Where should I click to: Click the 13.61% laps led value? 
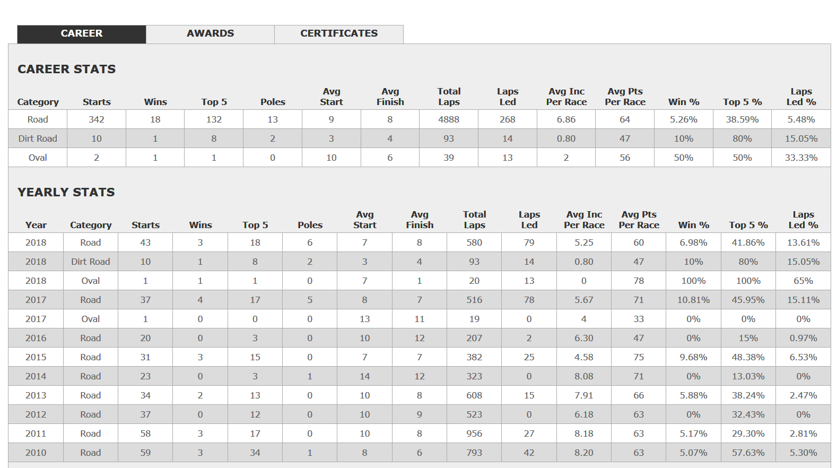coord(803,243)
